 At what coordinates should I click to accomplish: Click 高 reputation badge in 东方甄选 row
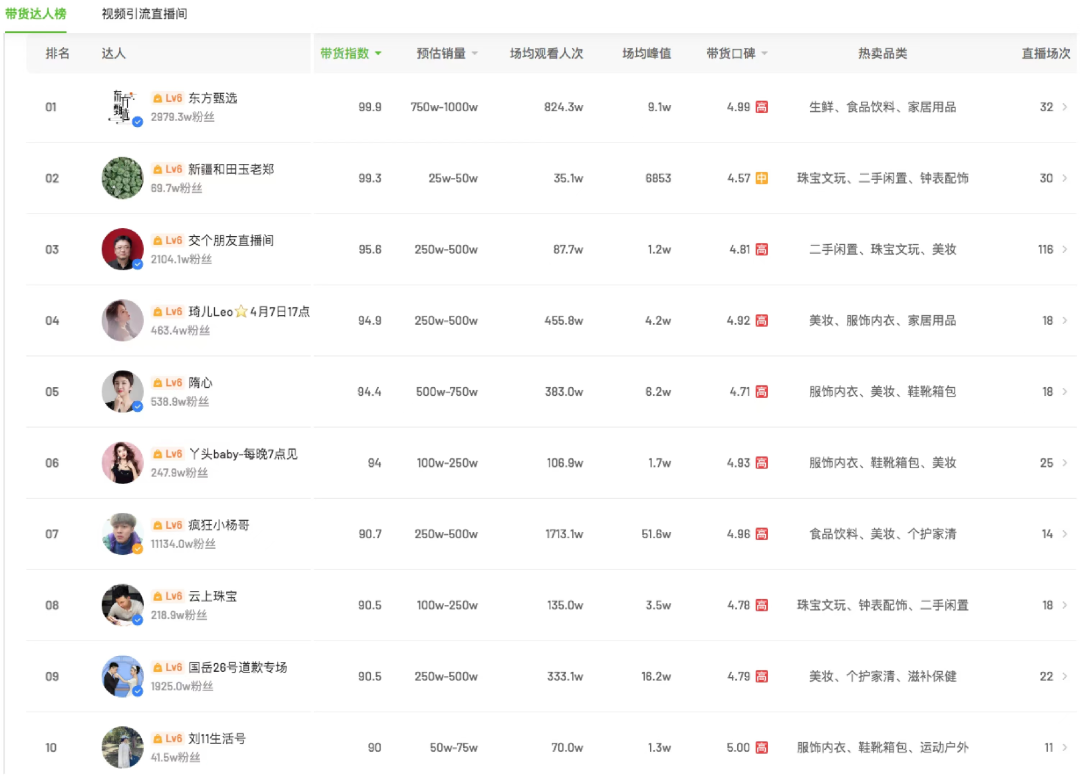(762, 107)
